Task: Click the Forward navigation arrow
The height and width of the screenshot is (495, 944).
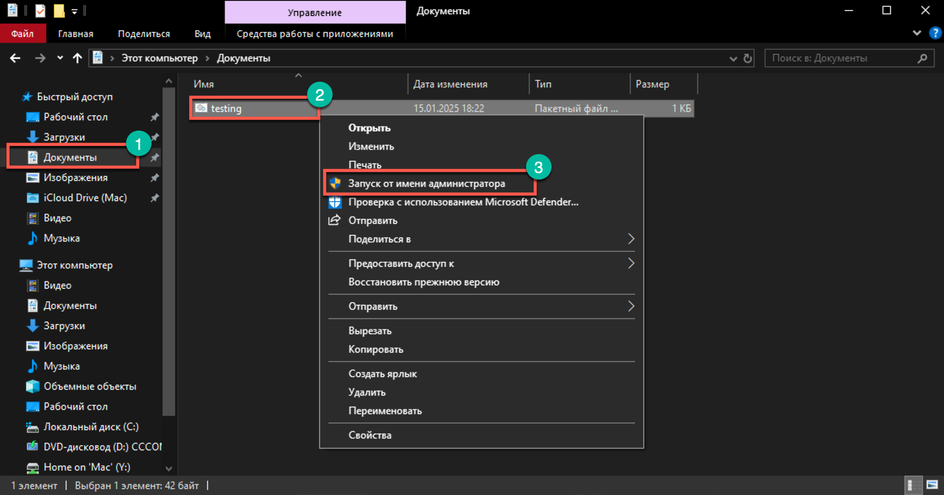Action: [40, 58]
